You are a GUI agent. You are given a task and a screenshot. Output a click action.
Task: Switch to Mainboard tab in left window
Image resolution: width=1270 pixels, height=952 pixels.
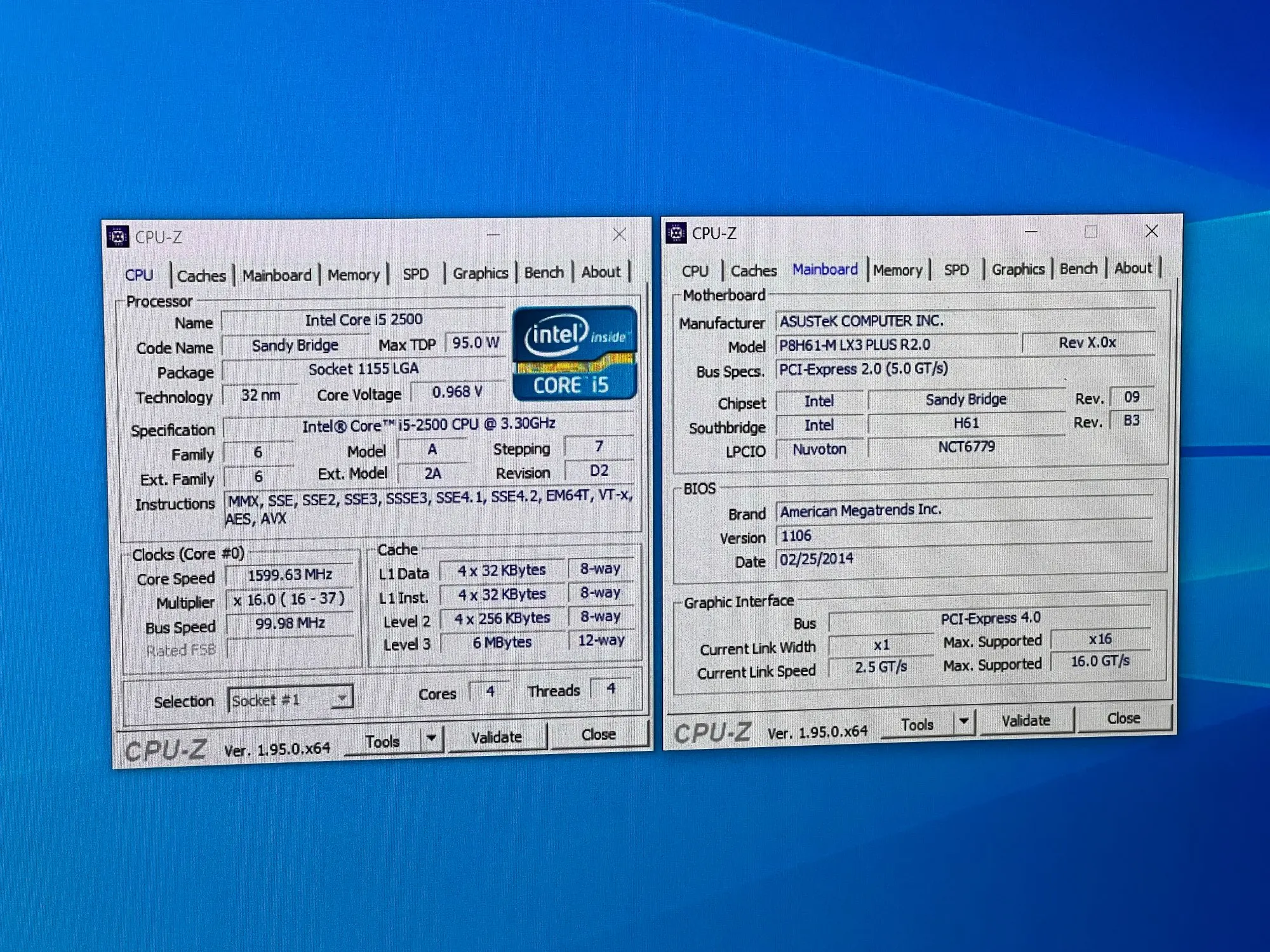[x=277, y=275]
